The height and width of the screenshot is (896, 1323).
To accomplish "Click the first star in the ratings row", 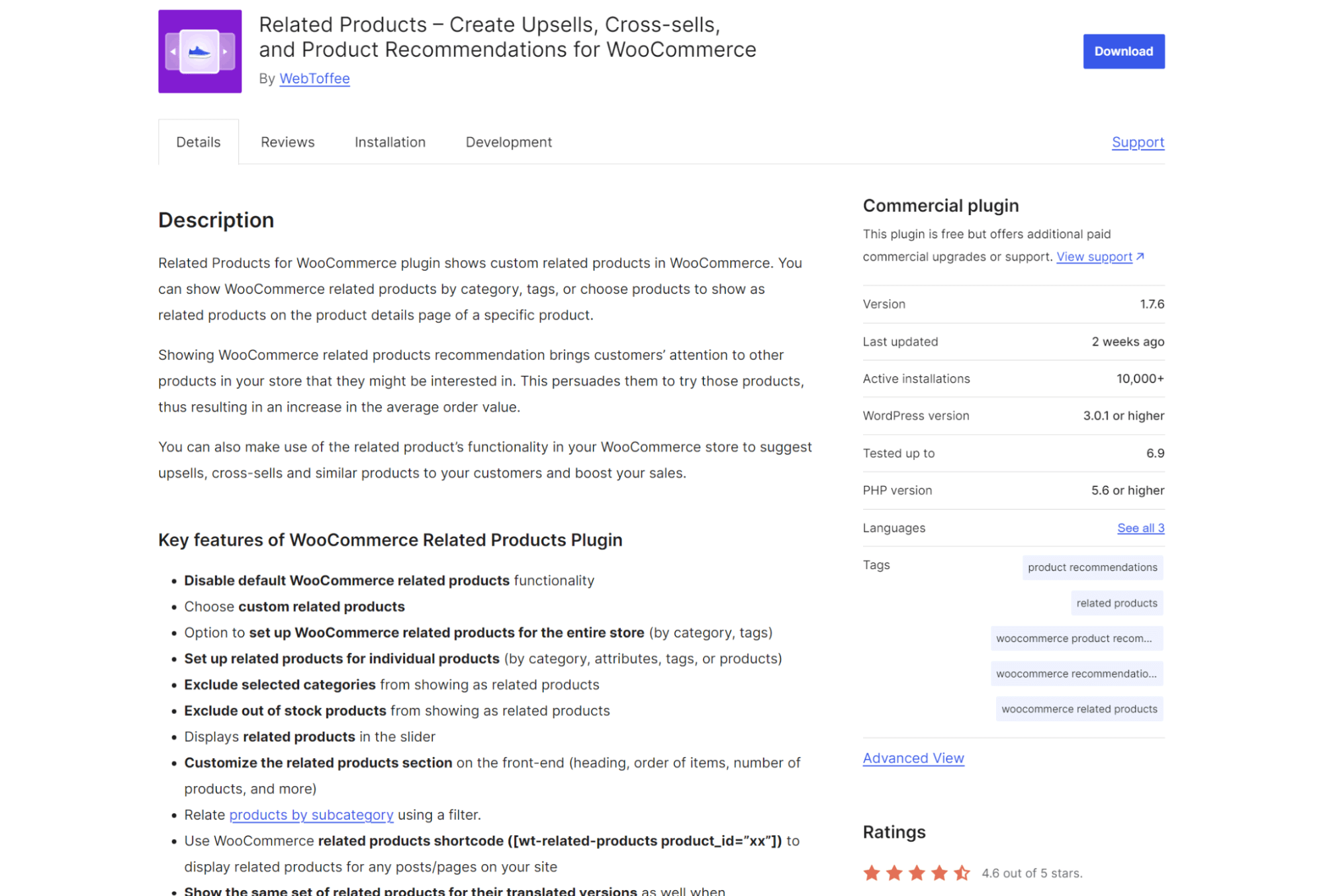I will tap(872, 872).
